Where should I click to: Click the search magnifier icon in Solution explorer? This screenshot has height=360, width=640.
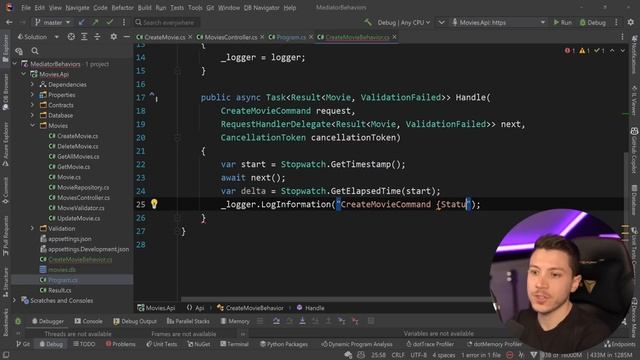(x=35, y=51)
